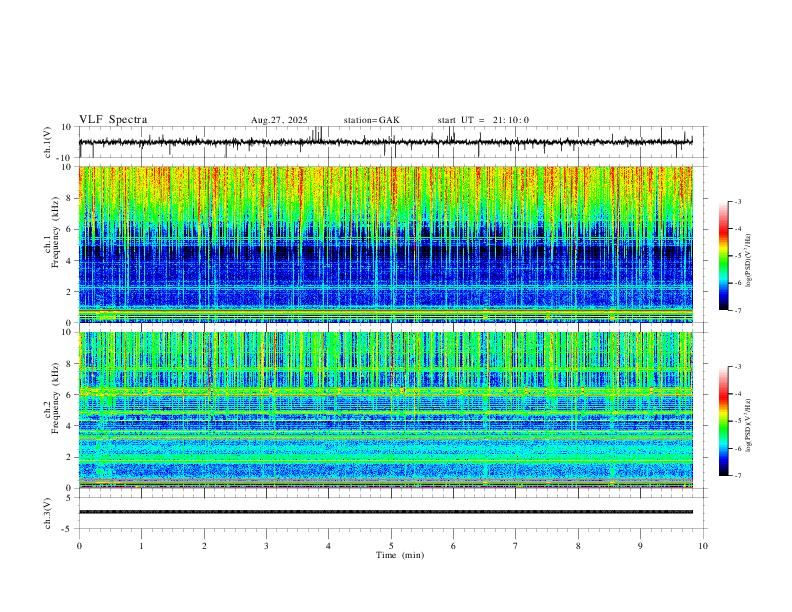
Task: Click the ch.1 frequency axis tick "8"
Action: [70, 198]
